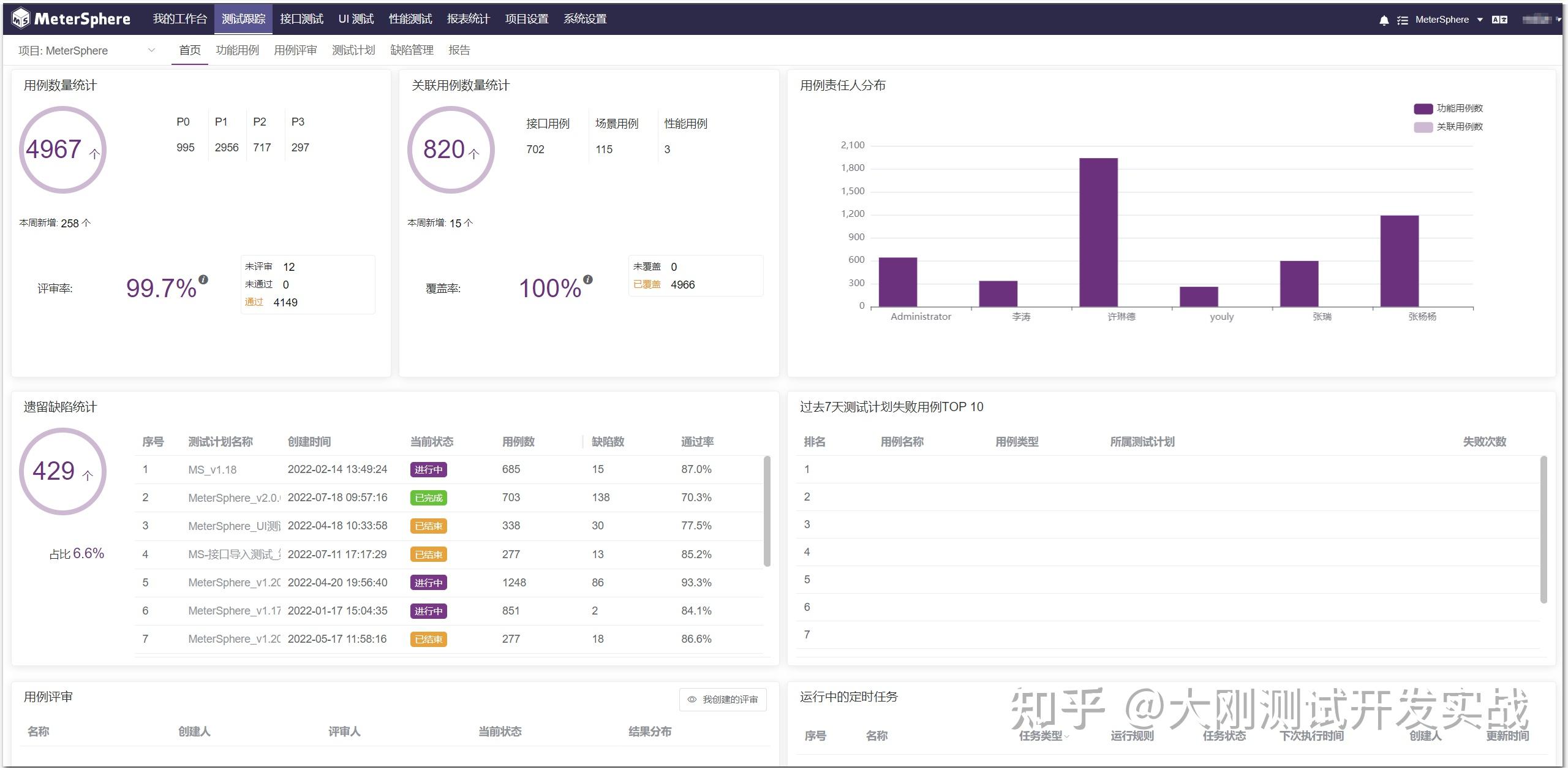Viewport: 1568px width, 772px height.
Task: Click the coverage rate info icon
Action: [588, 279]
